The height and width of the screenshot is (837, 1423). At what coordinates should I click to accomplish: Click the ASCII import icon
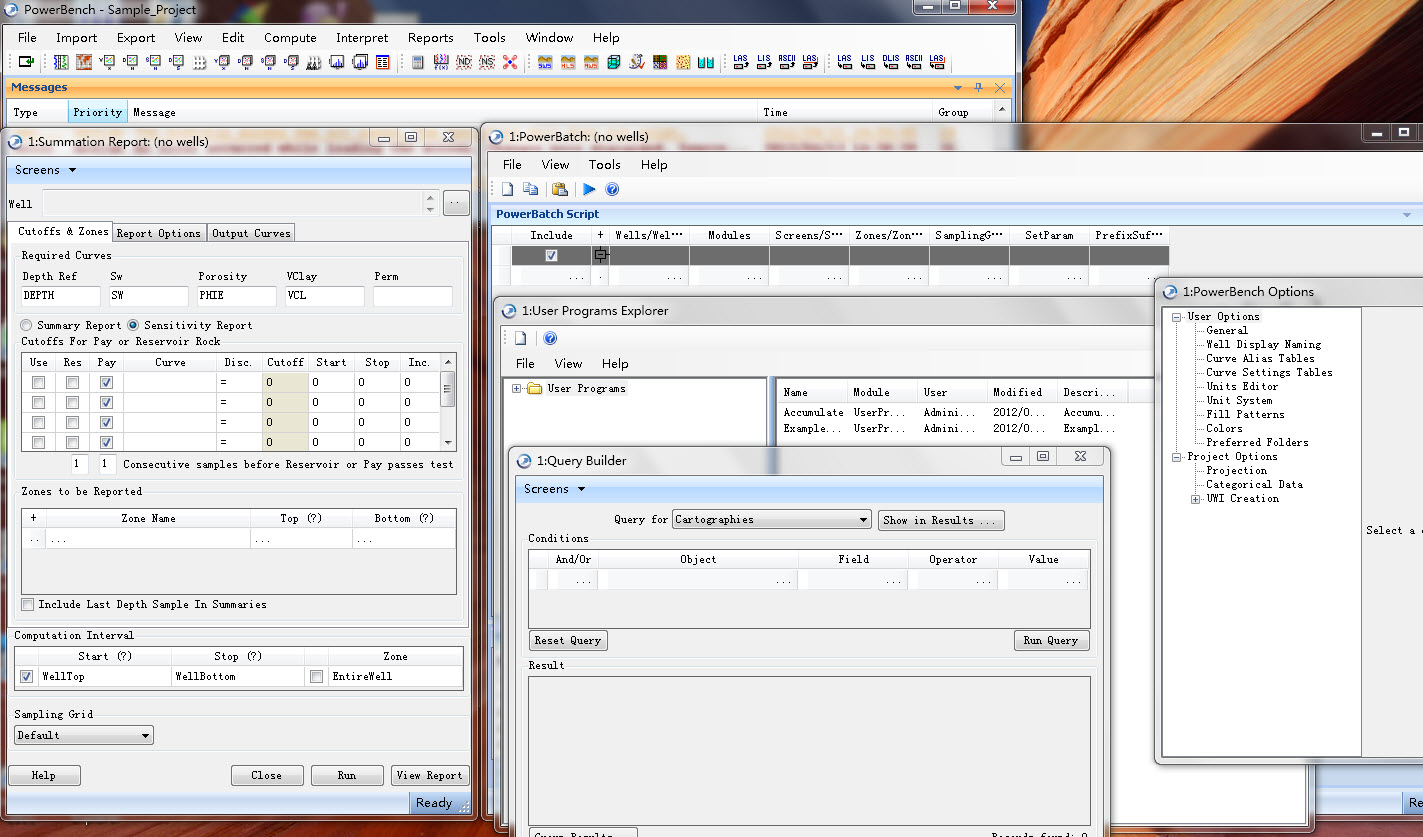(913, 62)
